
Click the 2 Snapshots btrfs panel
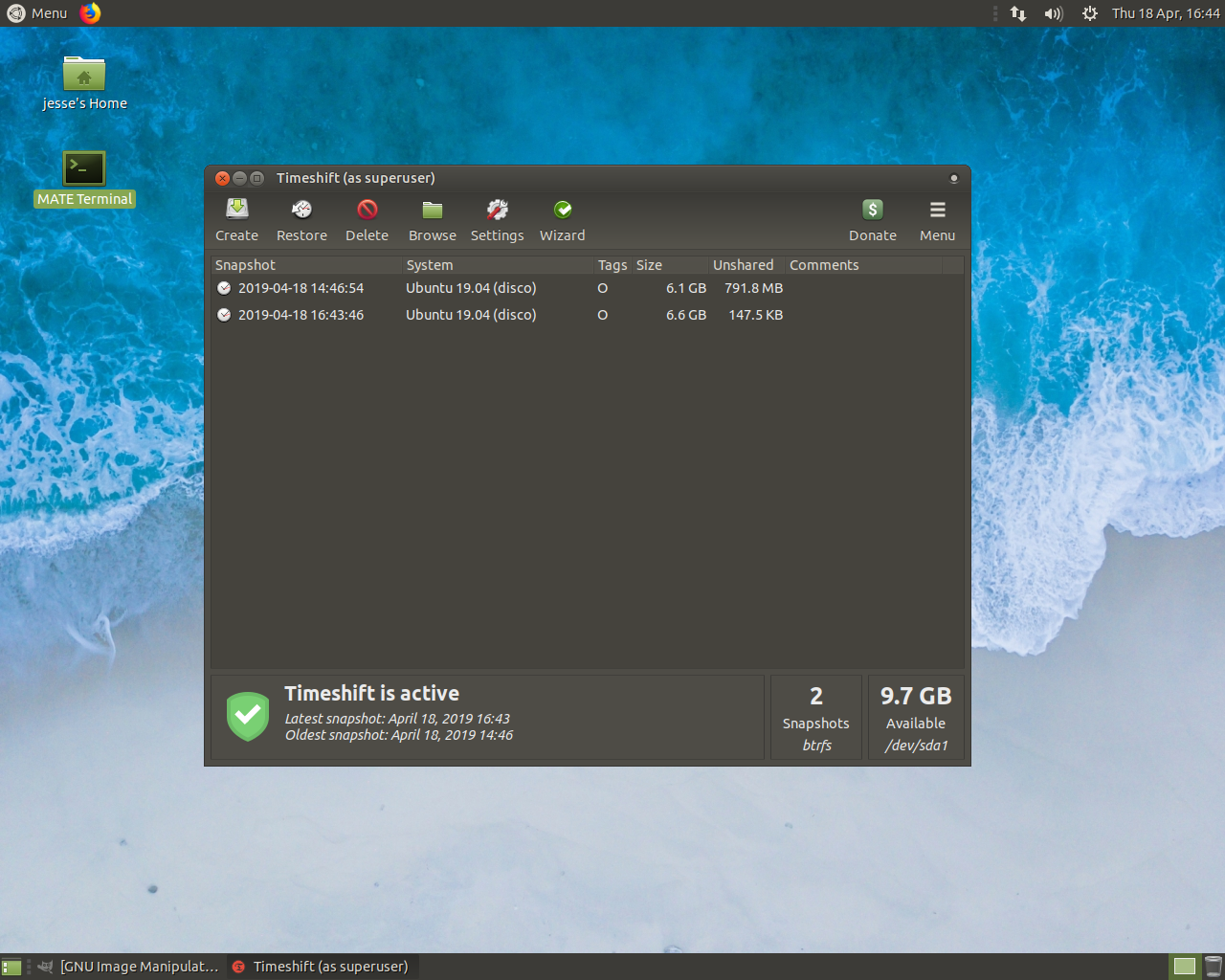pos(816,718)
